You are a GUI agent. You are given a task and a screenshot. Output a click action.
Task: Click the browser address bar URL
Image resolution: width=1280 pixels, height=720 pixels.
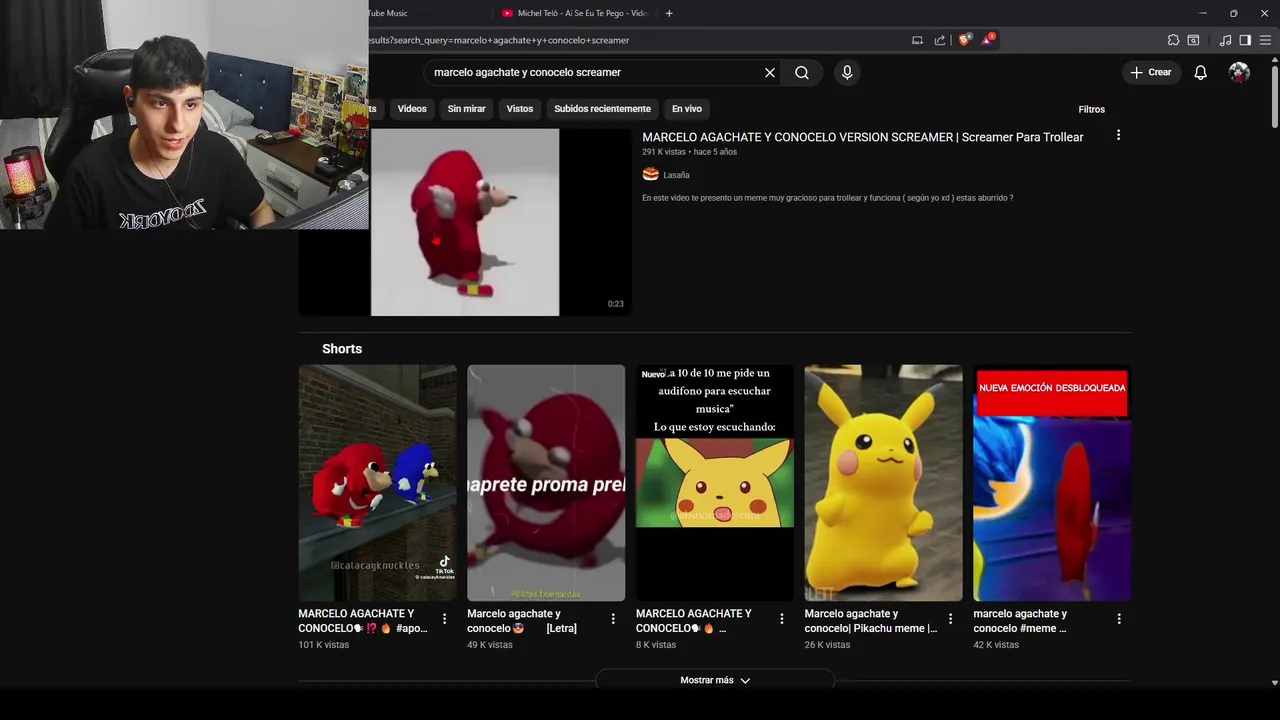coord(500,40)
